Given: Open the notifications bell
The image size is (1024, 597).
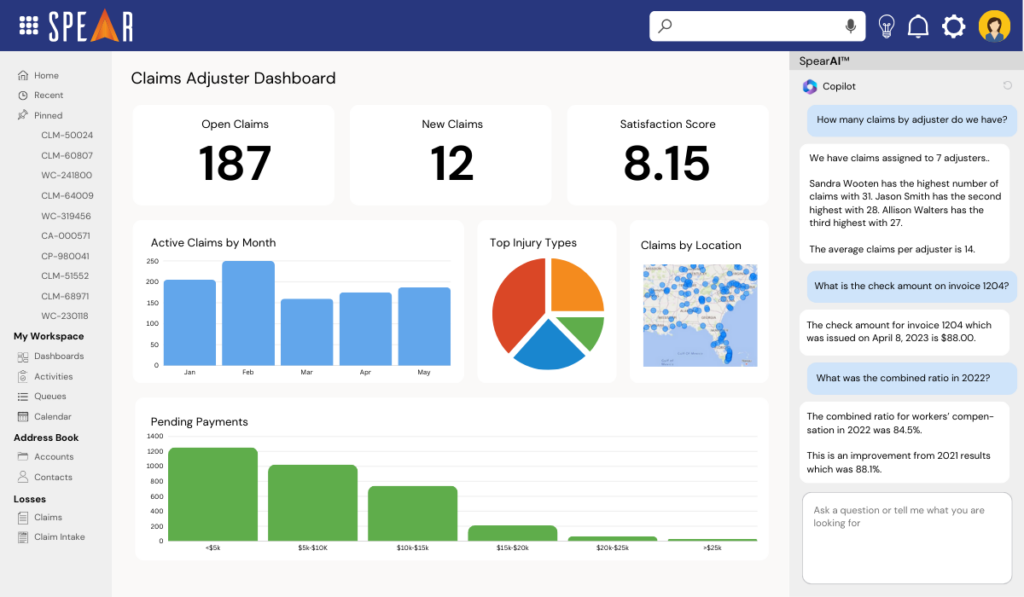Looking at the screenshot, I should [917, 26].
